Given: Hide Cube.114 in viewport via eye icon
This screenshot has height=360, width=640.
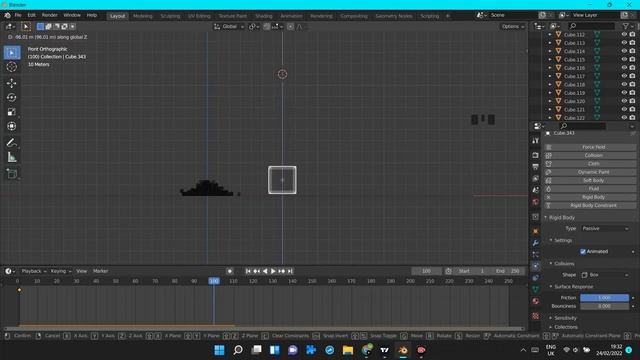Looking at the screenshot, I should click(624, 51).
